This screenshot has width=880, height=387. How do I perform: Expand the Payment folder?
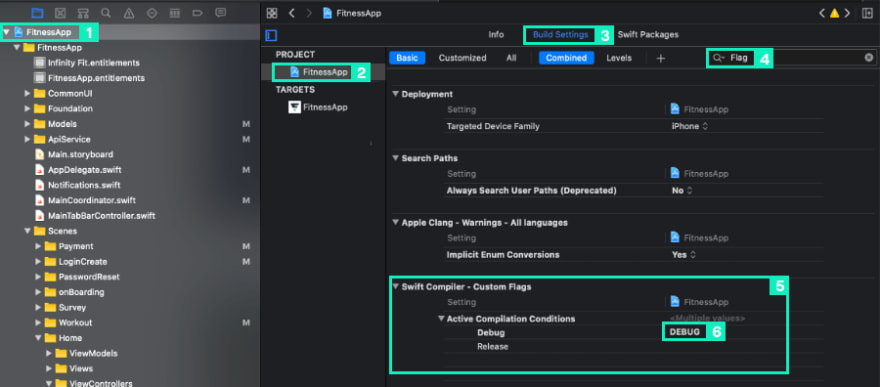(x=38, y=246)
